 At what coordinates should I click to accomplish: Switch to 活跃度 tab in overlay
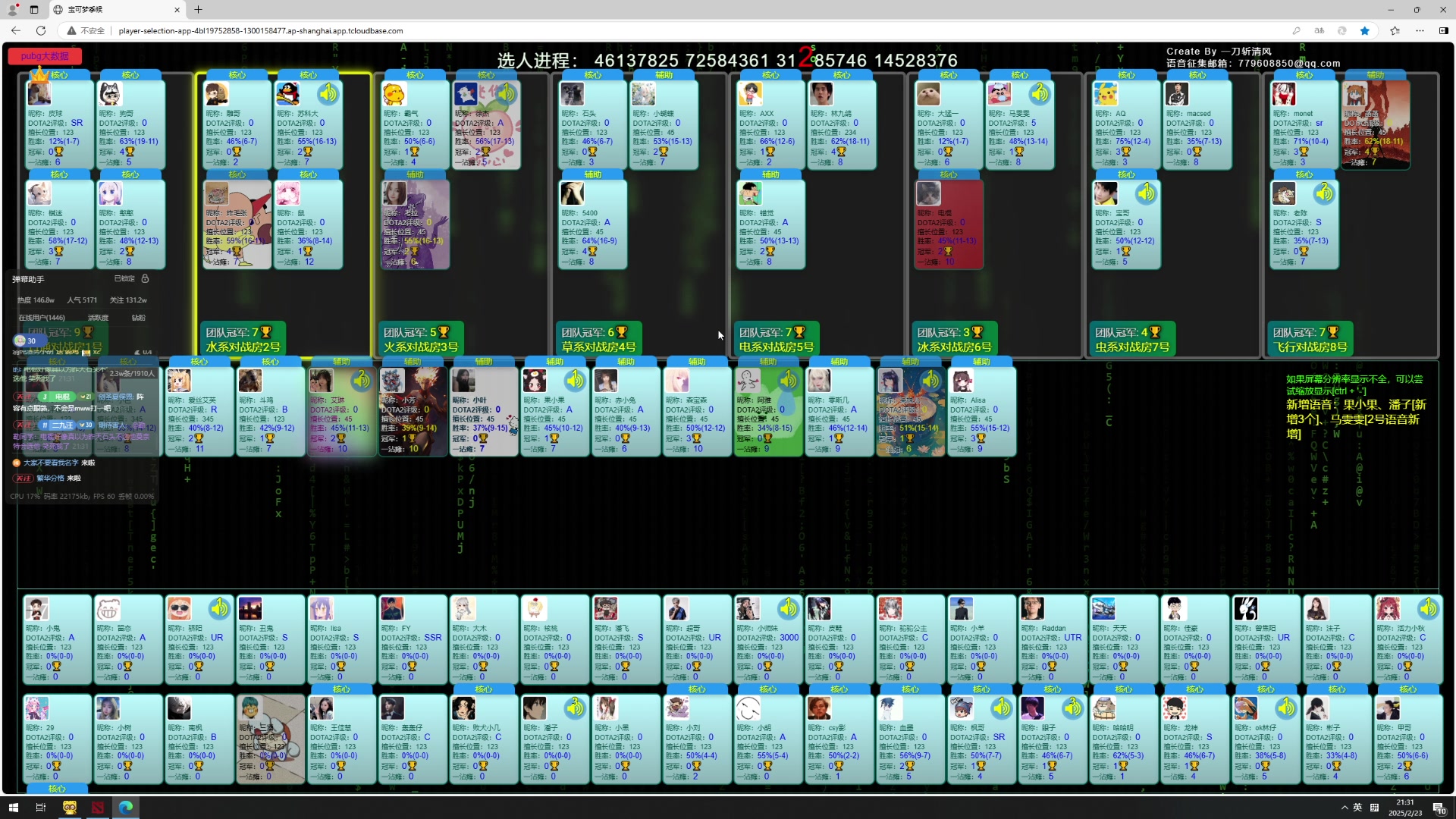tap(98, 318)
